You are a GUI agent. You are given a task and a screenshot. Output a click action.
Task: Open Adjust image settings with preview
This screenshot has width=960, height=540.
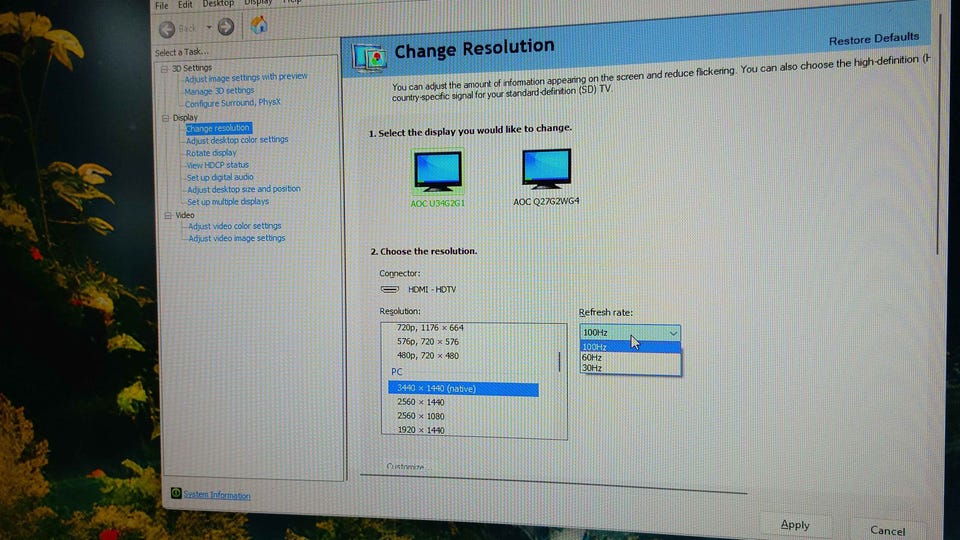246,77
